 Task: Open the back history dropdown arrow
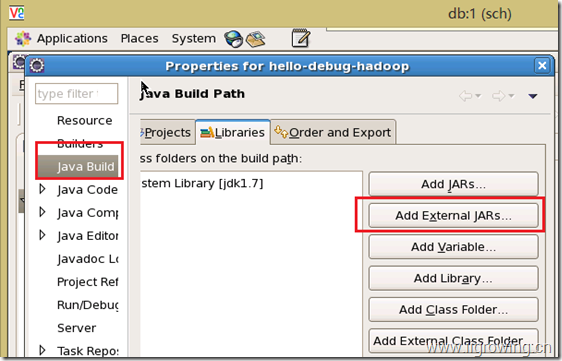pyautogui.click(x=478, y=96)
